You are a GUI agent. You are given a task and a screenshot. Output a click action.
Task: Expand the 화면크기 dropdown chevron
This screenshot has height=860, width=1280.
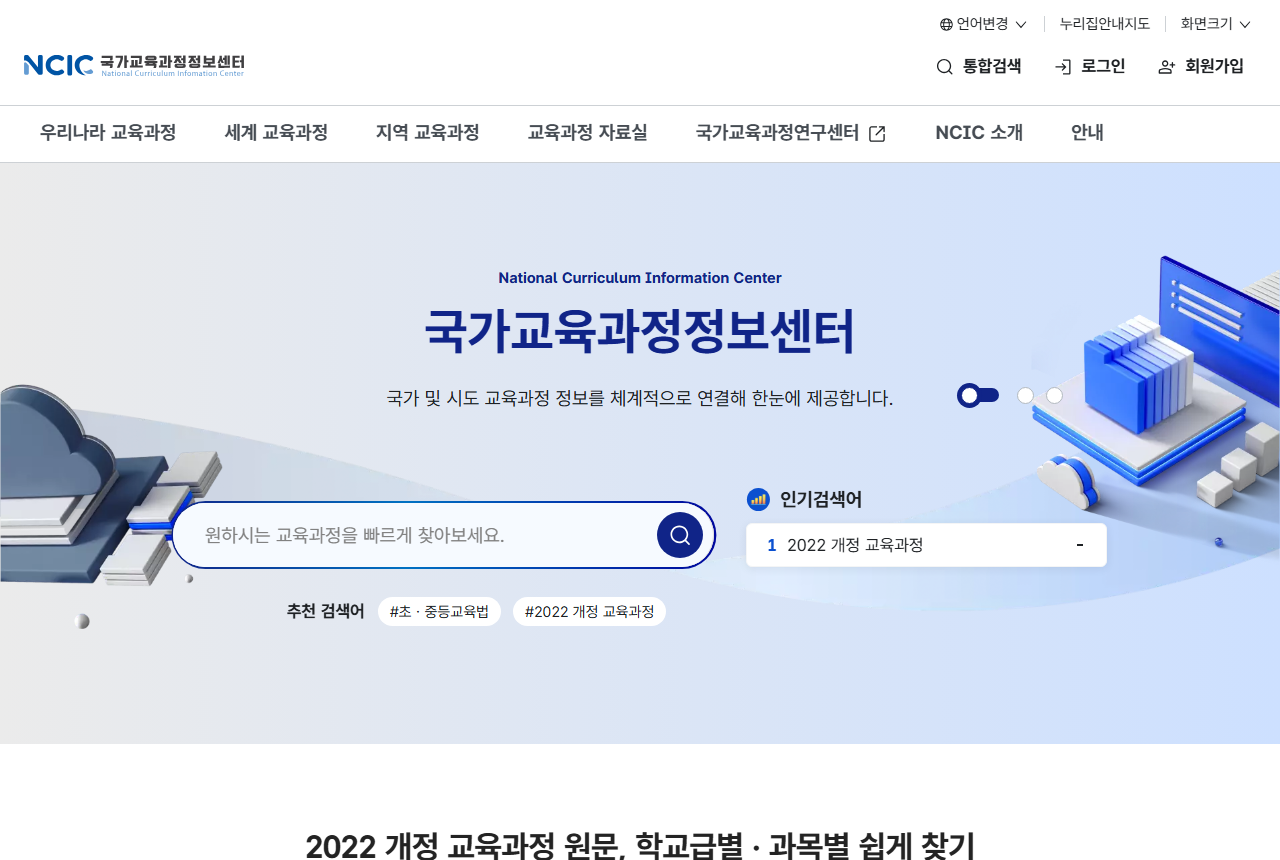click(1245, 24)
